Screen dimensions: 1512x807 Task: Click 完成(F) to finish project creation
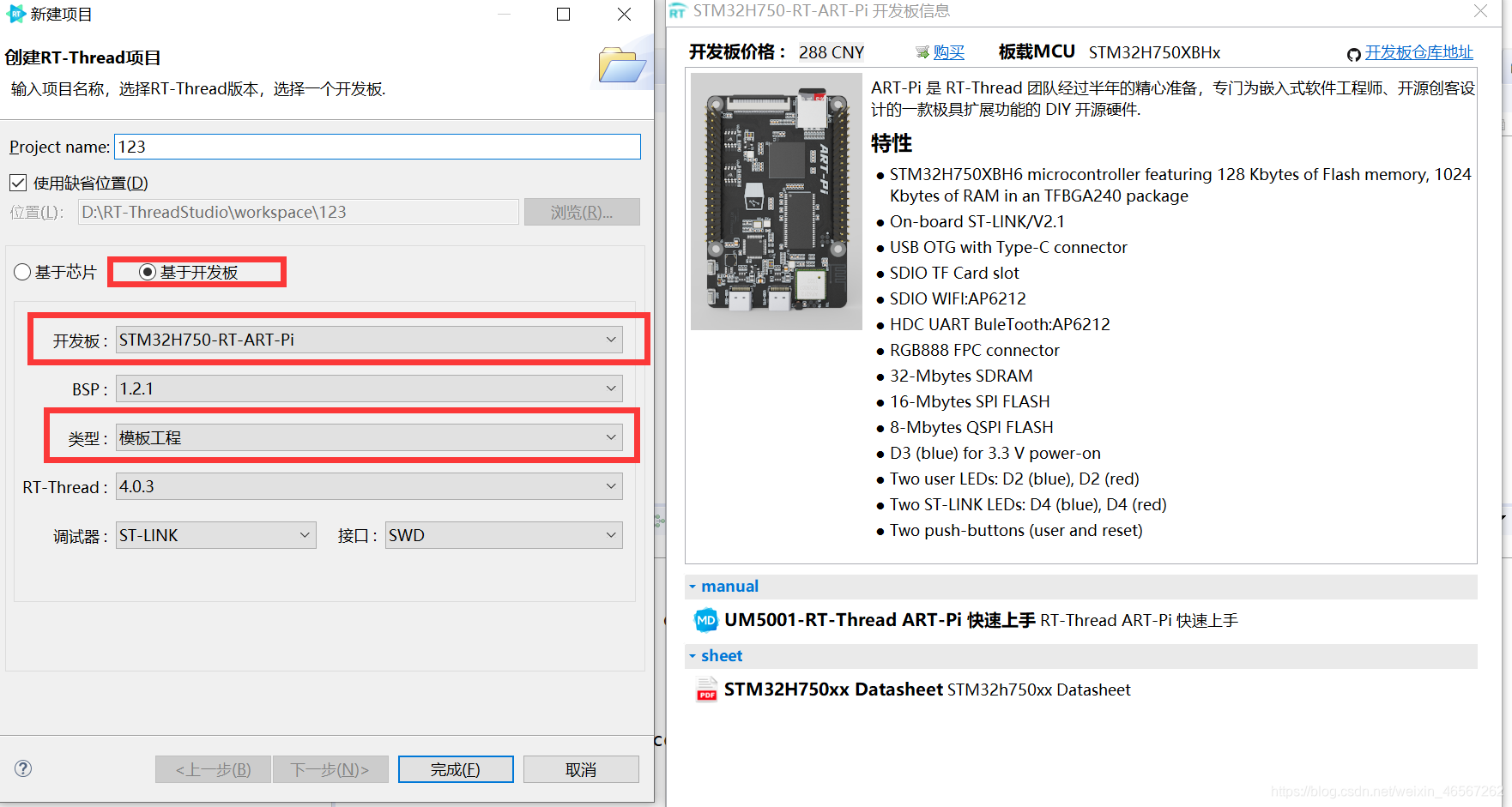[x=456, y=769]
